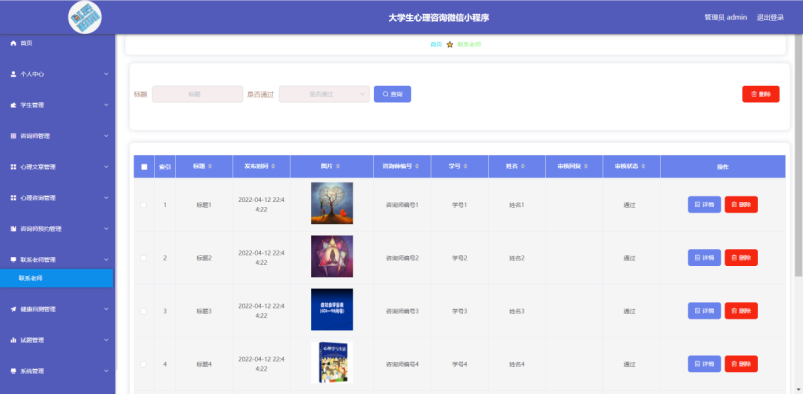The height and width of the screenshot is (394, 803).
Task: Sort by 审核状态 using its sort arrows
Action: click(x=643, y=167)
